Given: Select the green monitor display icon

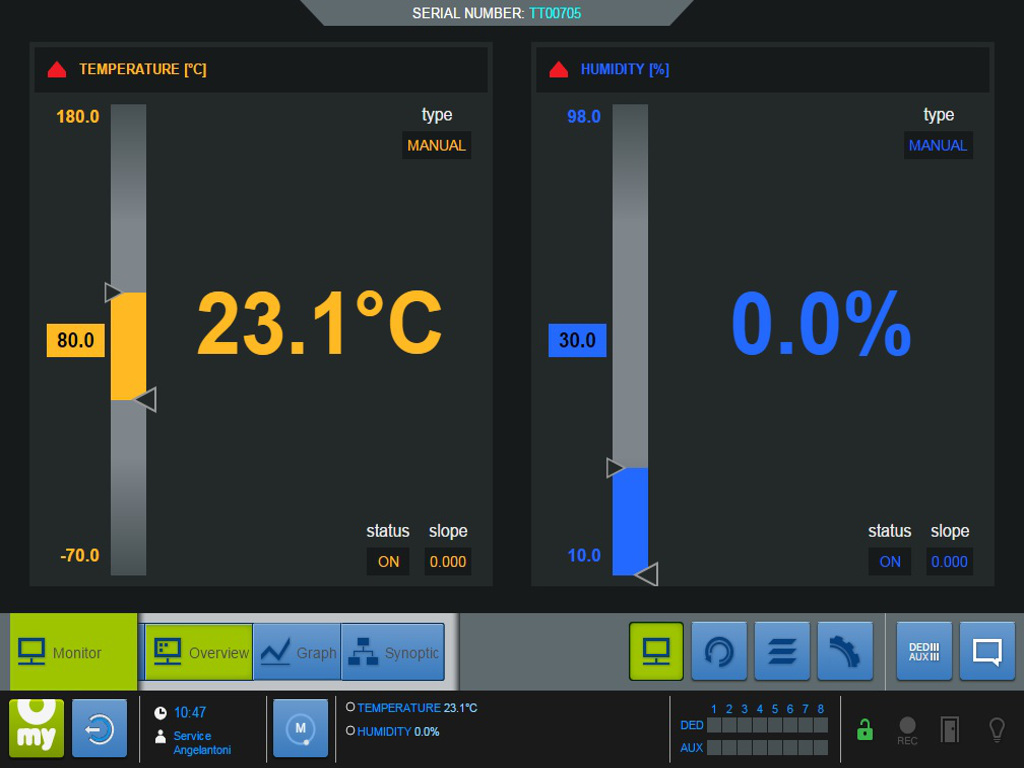Looking at the screenshot, I should tap(656, 651).
